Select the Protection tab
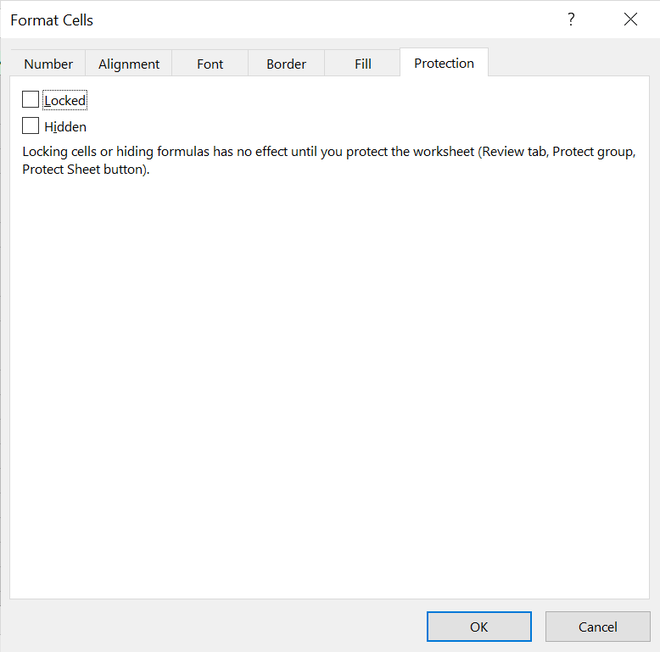660x652 pixels. [x=444, y=63]
